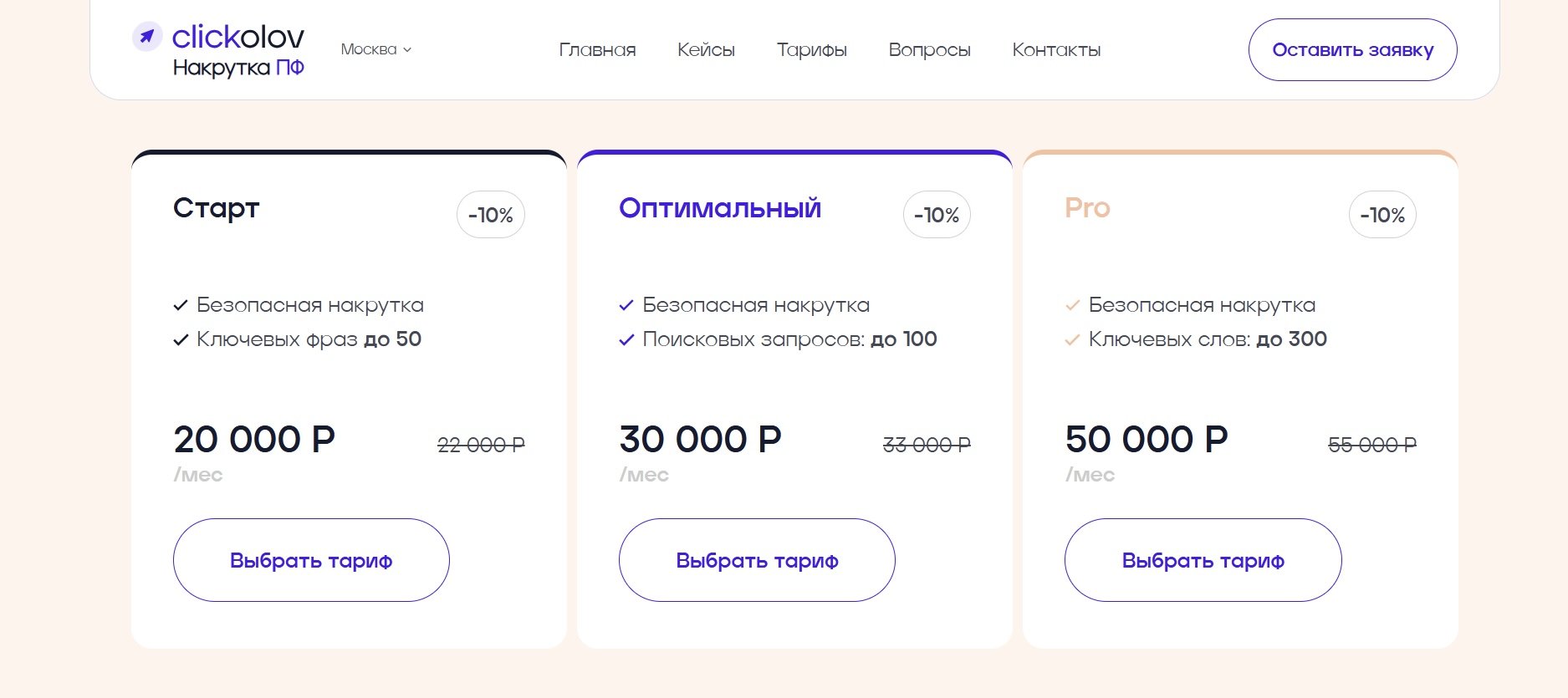
Task: Click the clickolov arrow logo icon
Action: [147, 36]
